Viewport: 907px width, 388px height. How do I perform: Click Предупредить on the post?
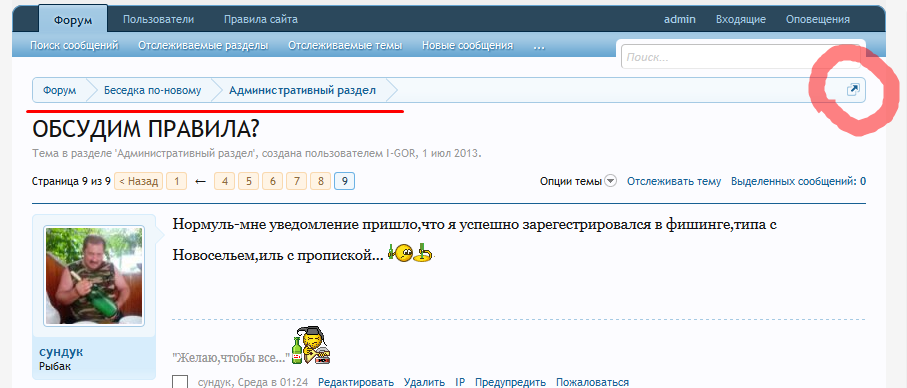click(510, 382)
